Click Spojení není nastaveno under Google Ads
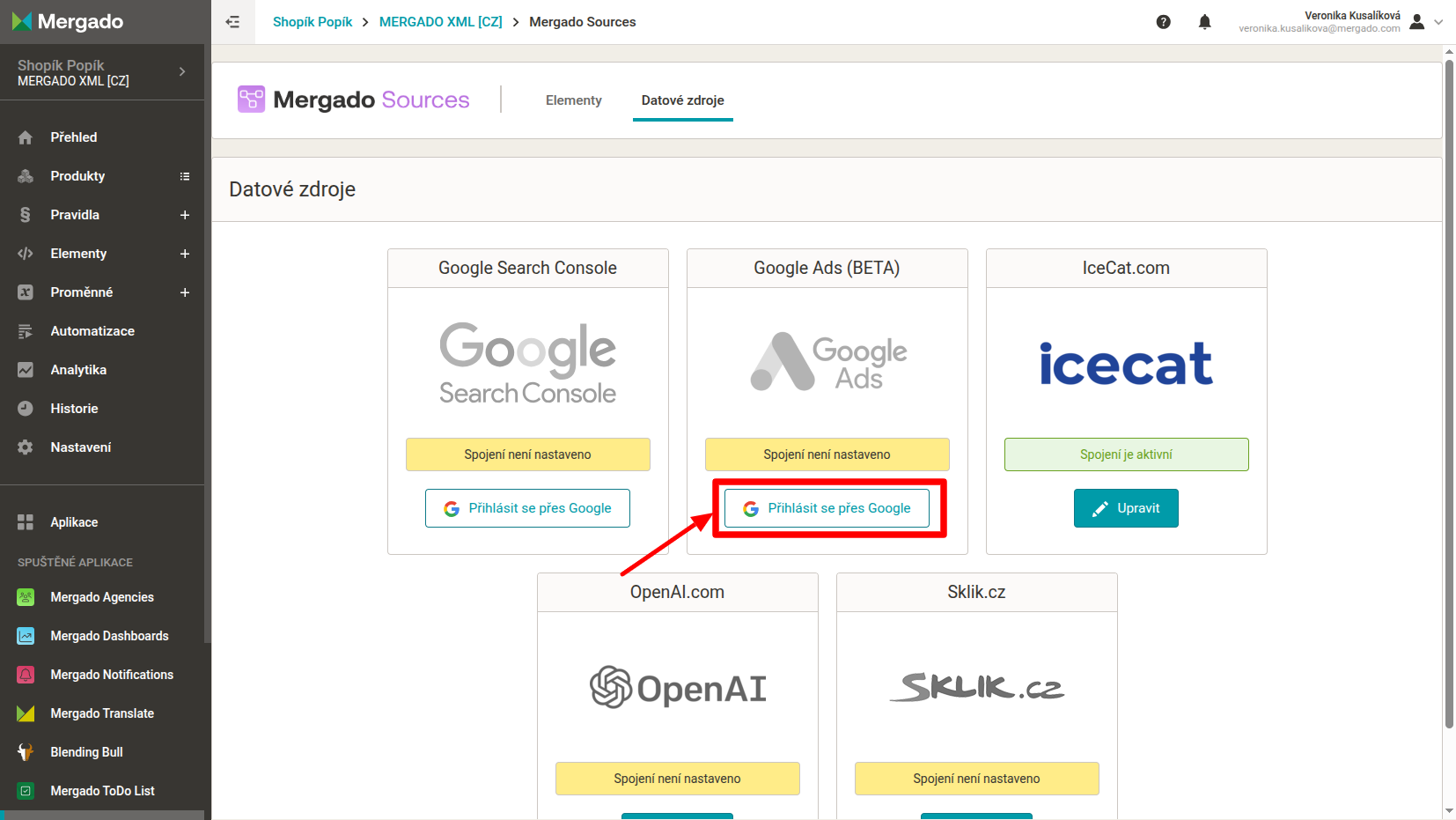Viewport: 1456px width, 820px height. click(x=827, y=454)
